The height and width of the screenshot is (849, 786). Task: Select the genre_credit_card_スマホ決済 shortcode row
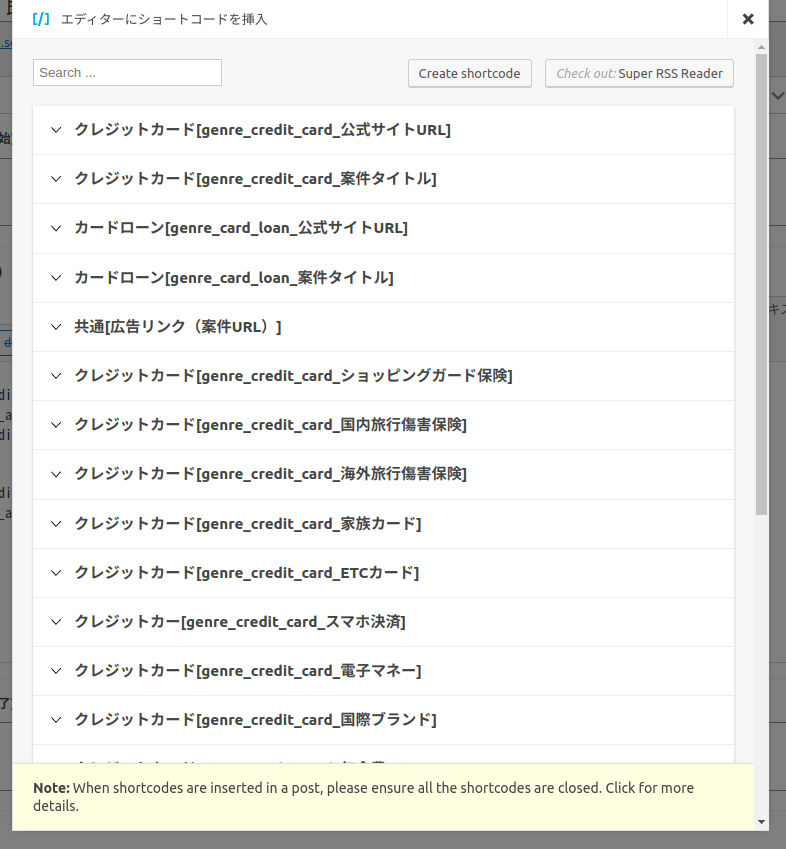[x=239, y=622]
